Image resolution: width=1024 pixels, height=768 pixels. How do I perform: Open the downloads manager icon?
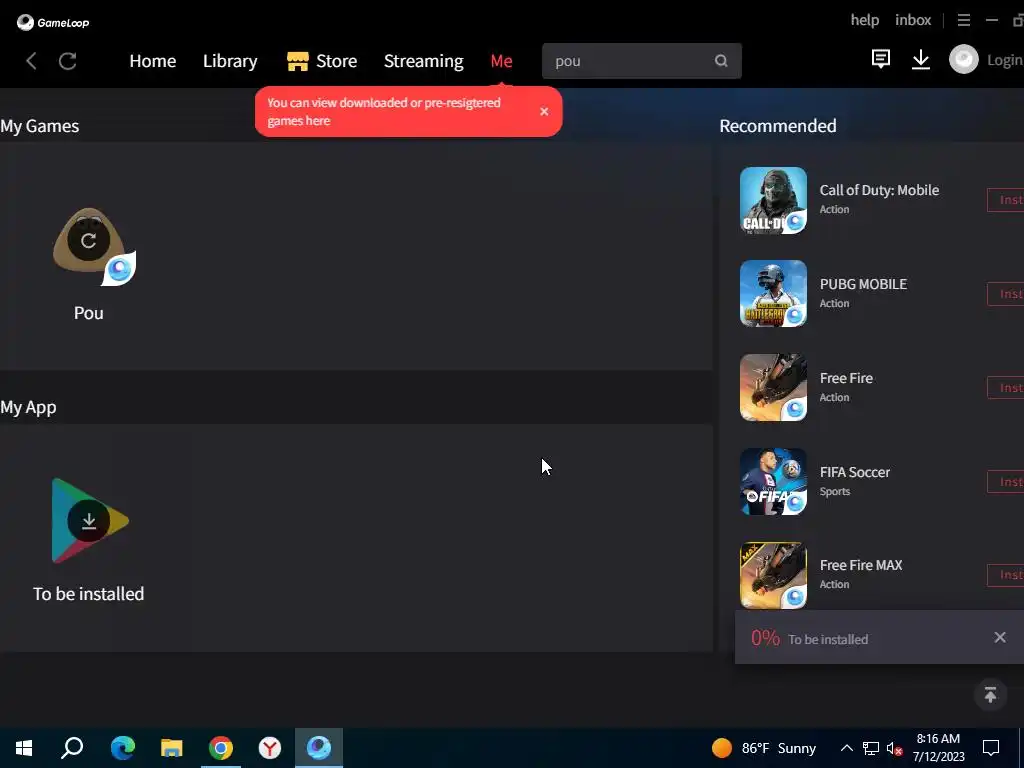click(x=921, y=59)
